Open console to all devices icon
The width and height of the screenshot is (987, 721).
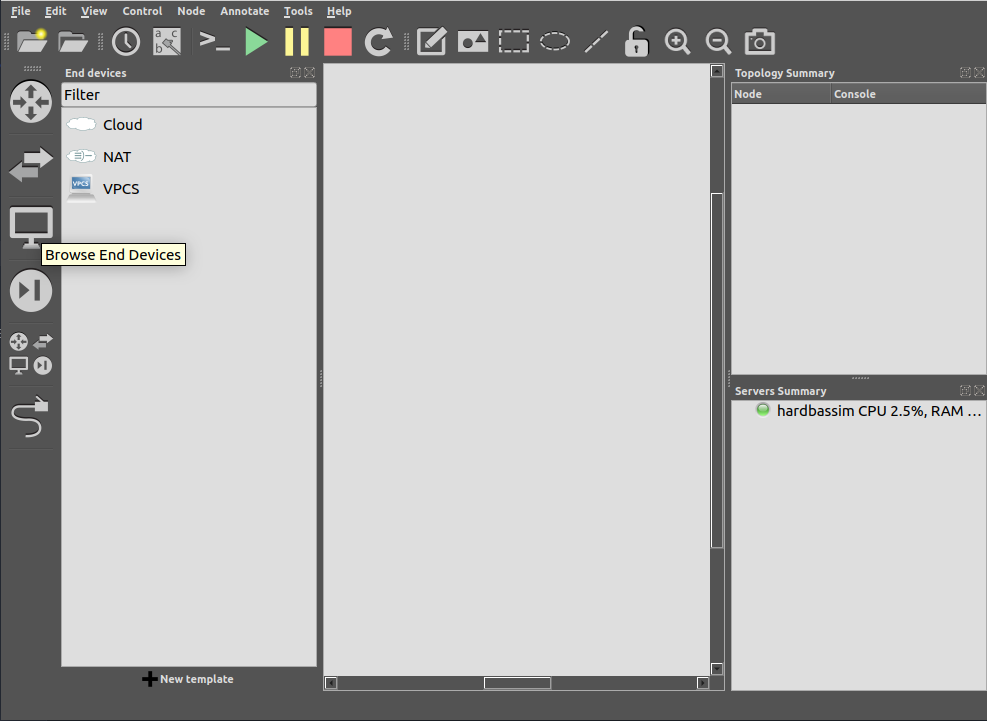coord(214,41)
